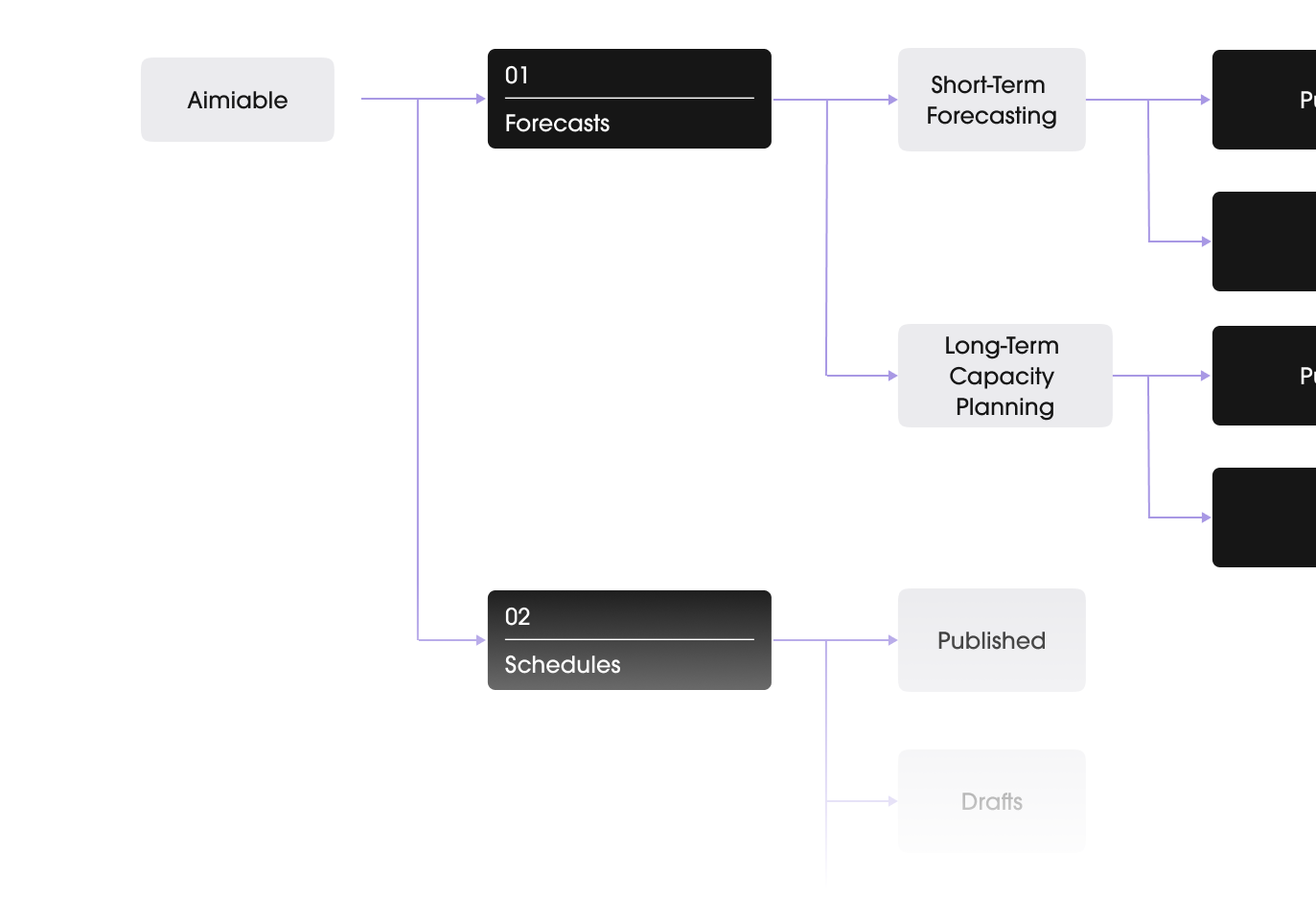Select the faded Drafts node

(x=991, y=801)
